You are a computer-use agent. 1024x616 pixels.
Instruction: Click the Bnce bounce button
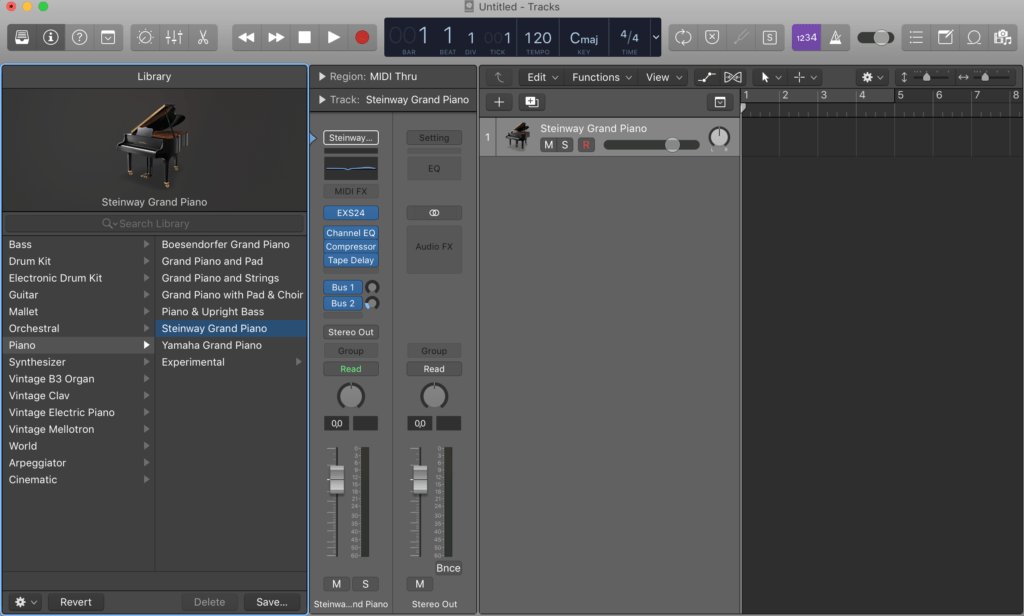pos(448,568)
